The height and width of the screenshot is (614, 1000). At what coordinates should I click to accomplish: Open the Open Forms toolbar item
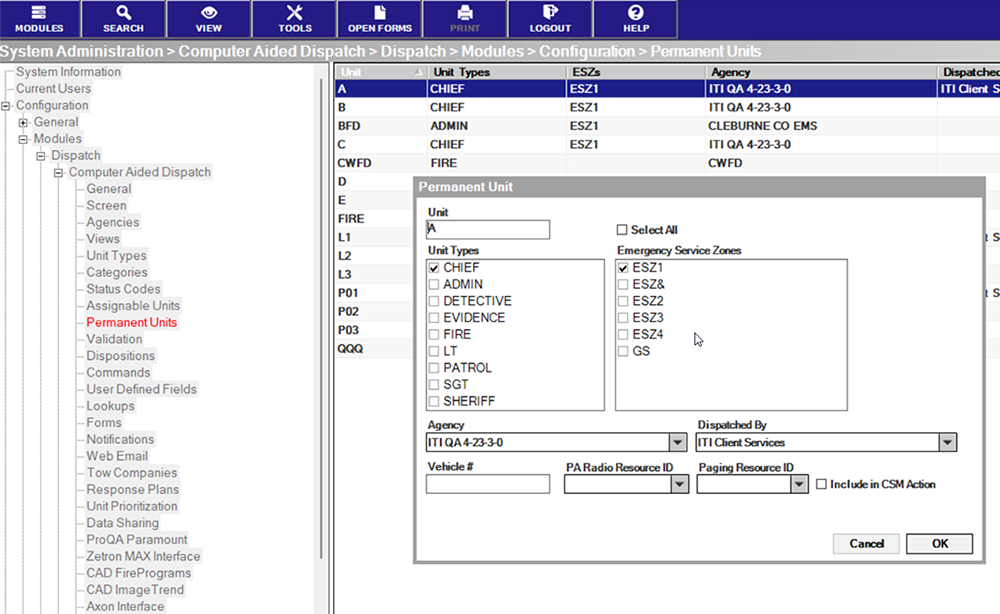click(379, 18)
